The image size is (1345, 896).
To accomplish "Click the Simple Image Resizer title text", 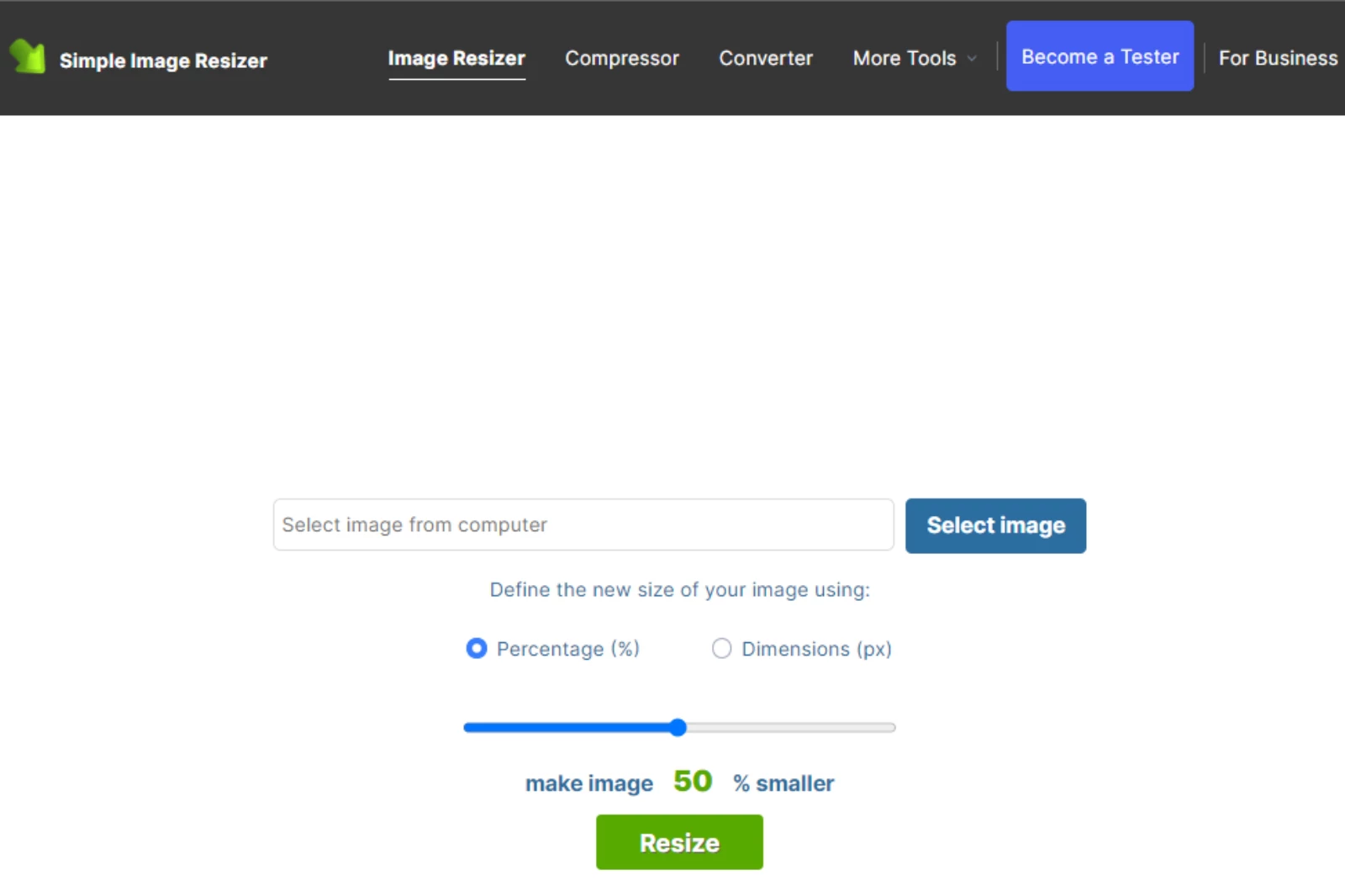I will (x=163, y=60).
